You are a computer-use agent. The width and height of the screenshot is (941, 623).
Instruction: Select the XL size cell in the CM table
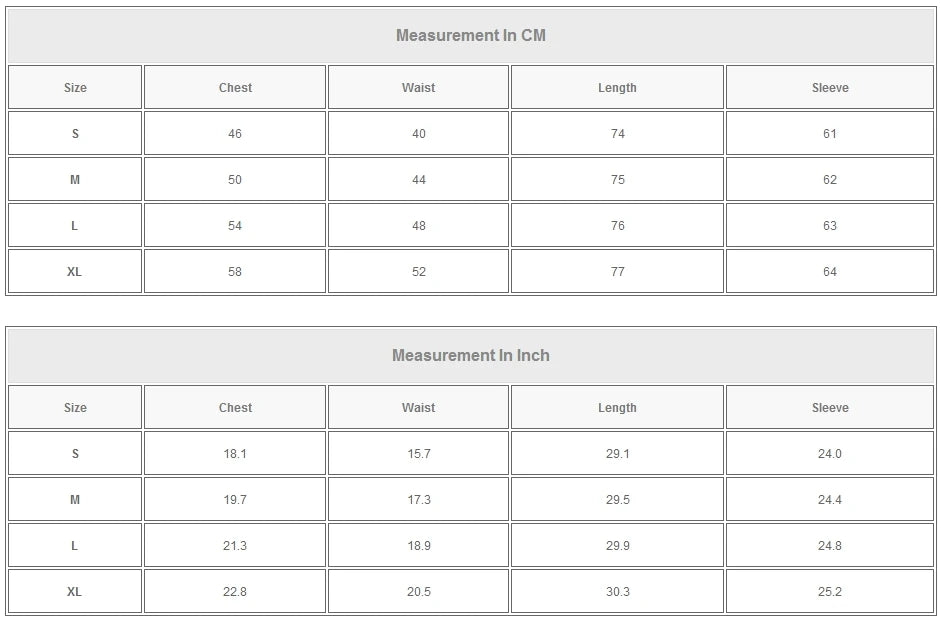click(75, 272)
